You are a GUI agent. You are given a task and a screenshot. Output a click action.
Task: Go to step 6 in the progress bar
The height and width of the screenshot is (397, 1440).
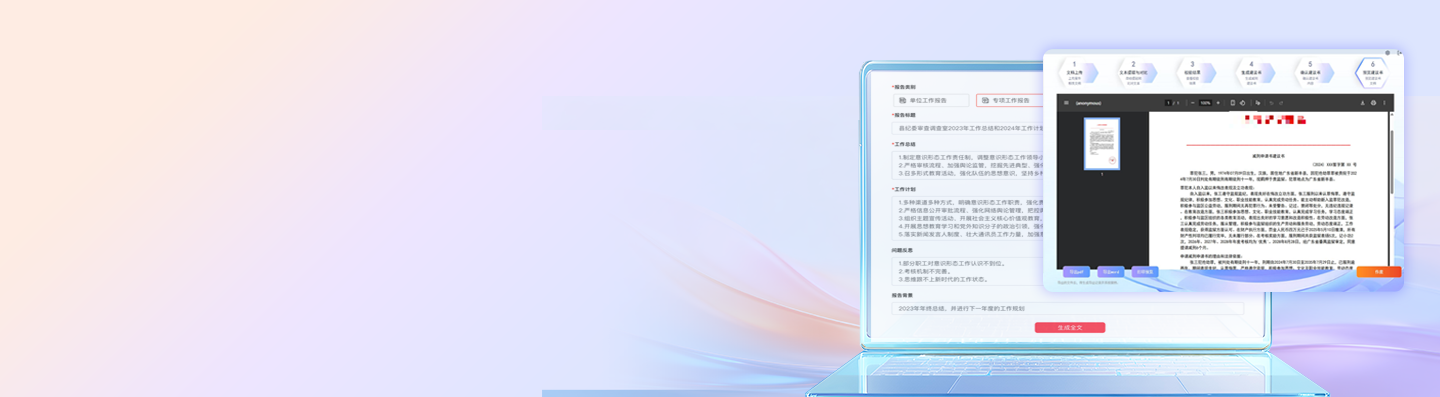(1372, 72)
